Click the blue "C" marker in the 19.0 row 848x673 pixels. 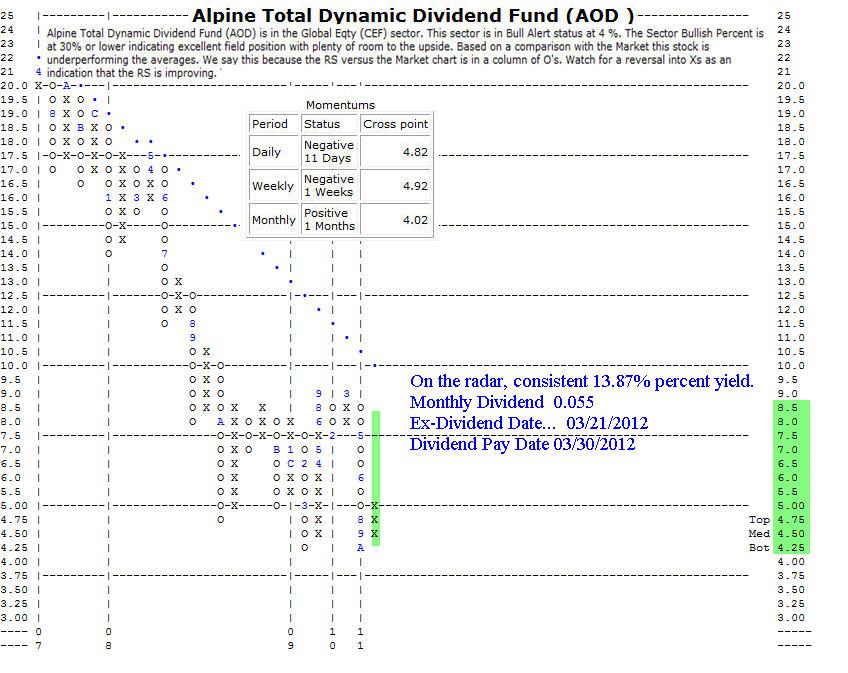(x=95, y=114)
